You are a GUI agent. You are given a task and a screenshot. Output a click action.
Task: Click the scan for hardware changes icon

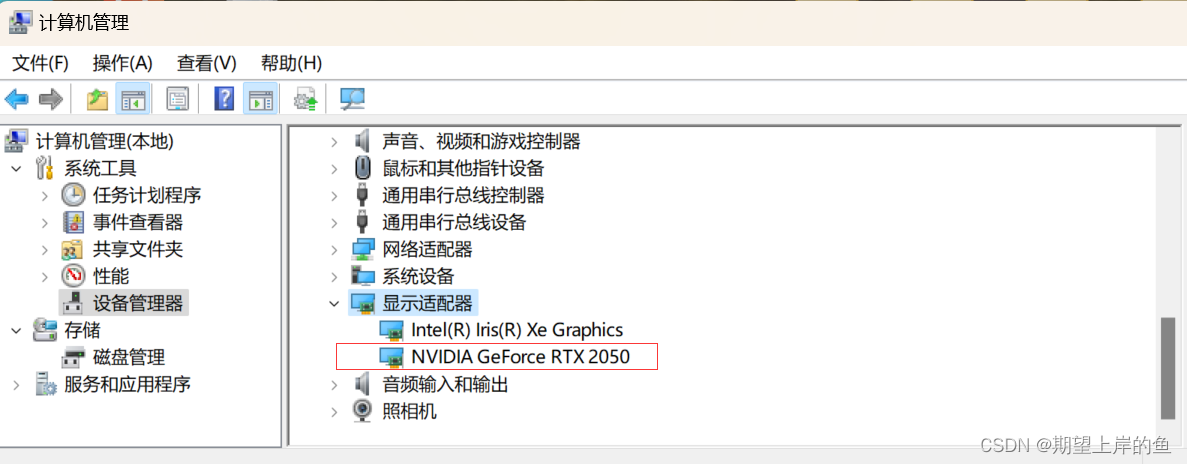pos(352,98)
